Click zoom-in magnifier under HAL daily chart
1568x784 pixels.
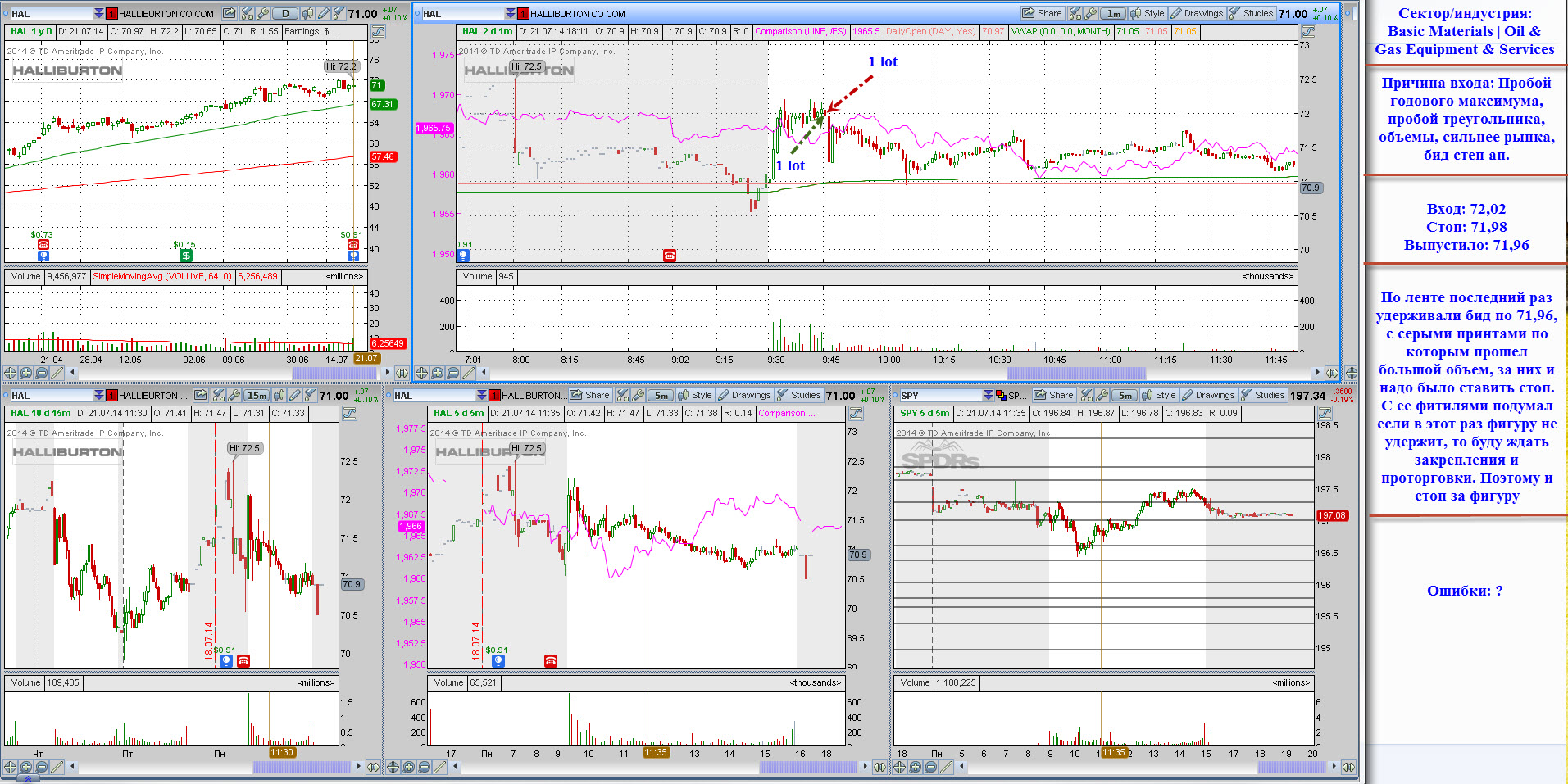tap(25, 373)
